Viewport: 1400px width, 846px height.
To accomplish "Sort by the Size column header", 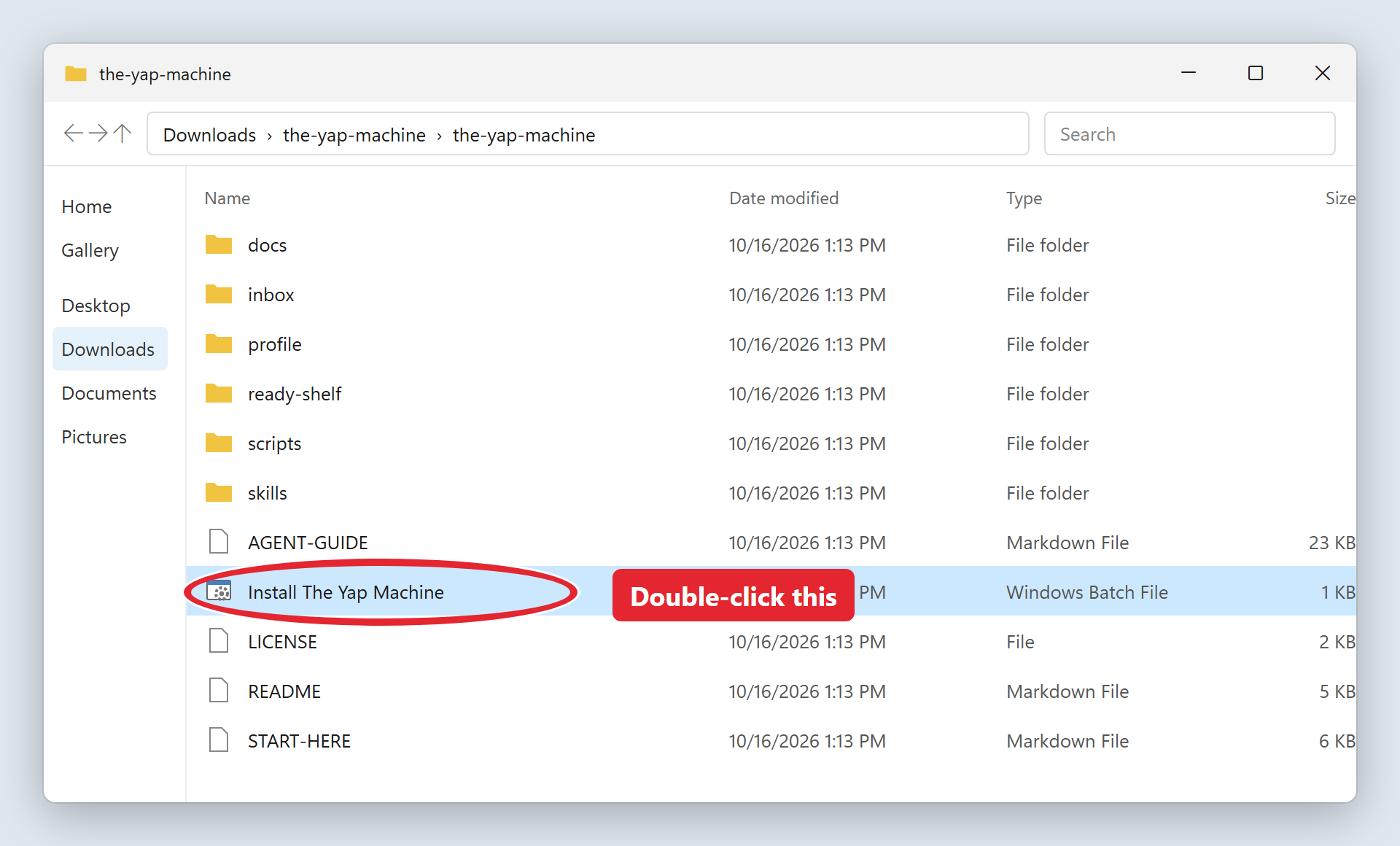I will coord(1340,198).
